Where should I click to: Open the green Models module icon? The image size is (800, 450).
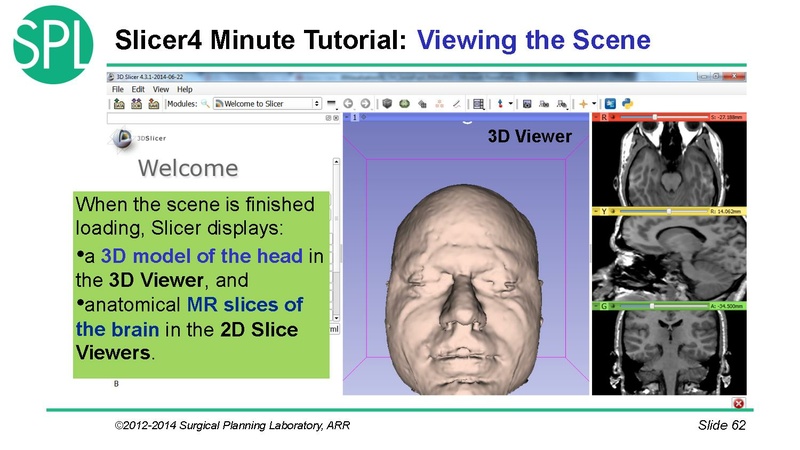coord(405,104)
